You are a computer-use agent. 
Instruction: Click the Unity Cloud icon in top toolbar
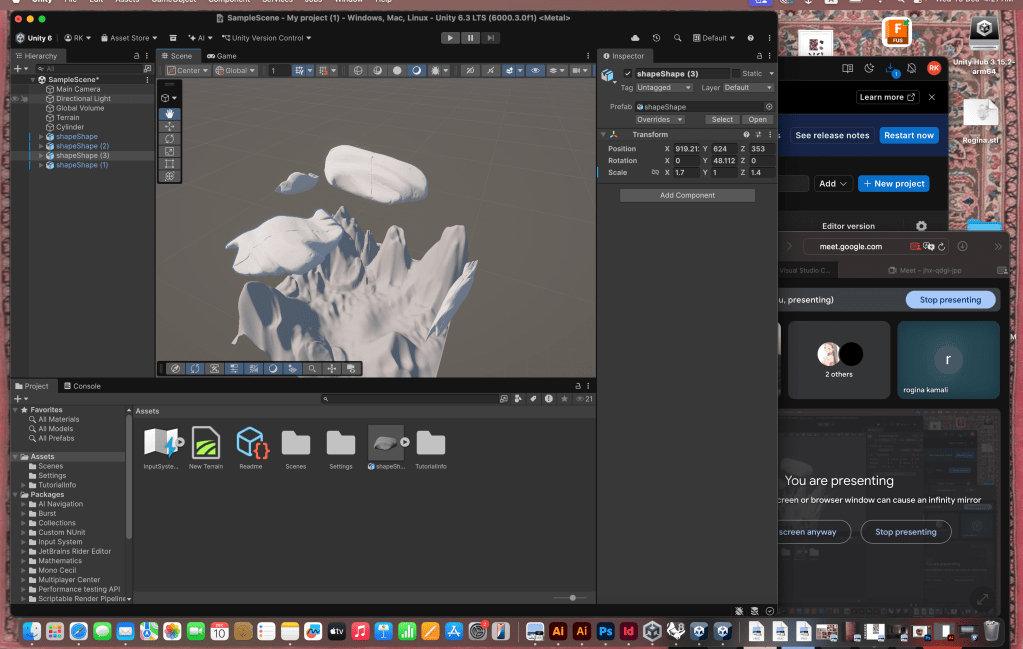(x=635, y=38)
